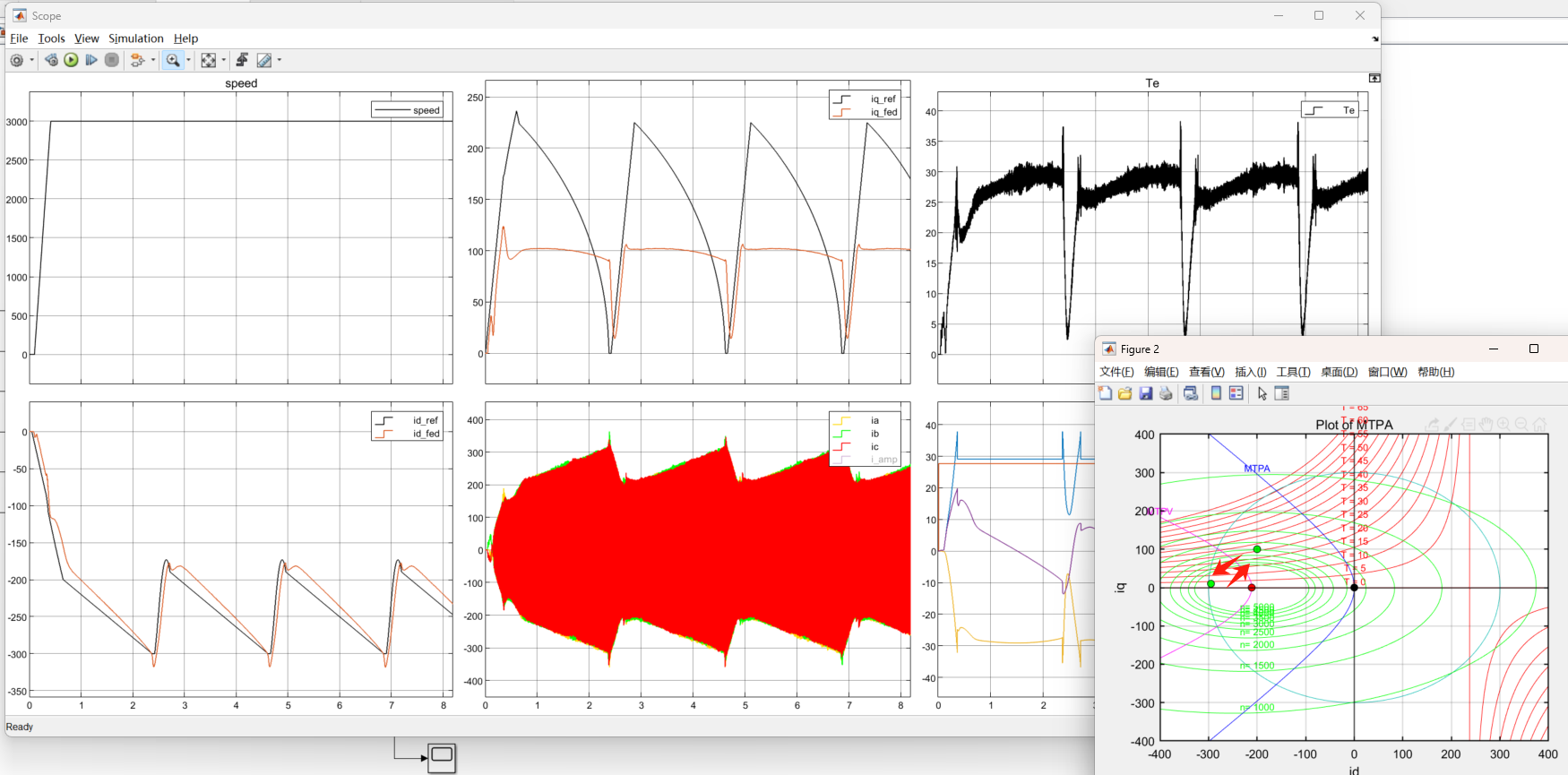This screenshot has width=1568, height=775.
Task: Click iq_fed legend entry
Action: pos(865,112)
